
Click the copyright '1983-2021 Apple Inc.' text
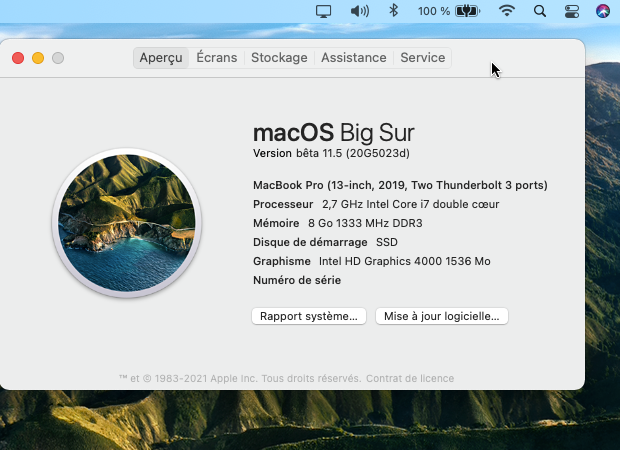206,378
